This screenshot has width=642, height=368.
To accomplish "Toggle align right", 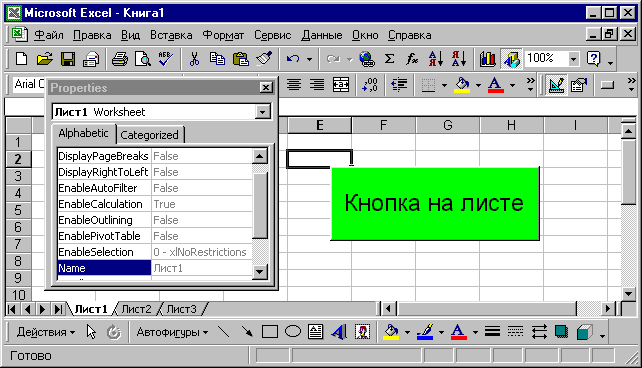I will click(316, 85).
